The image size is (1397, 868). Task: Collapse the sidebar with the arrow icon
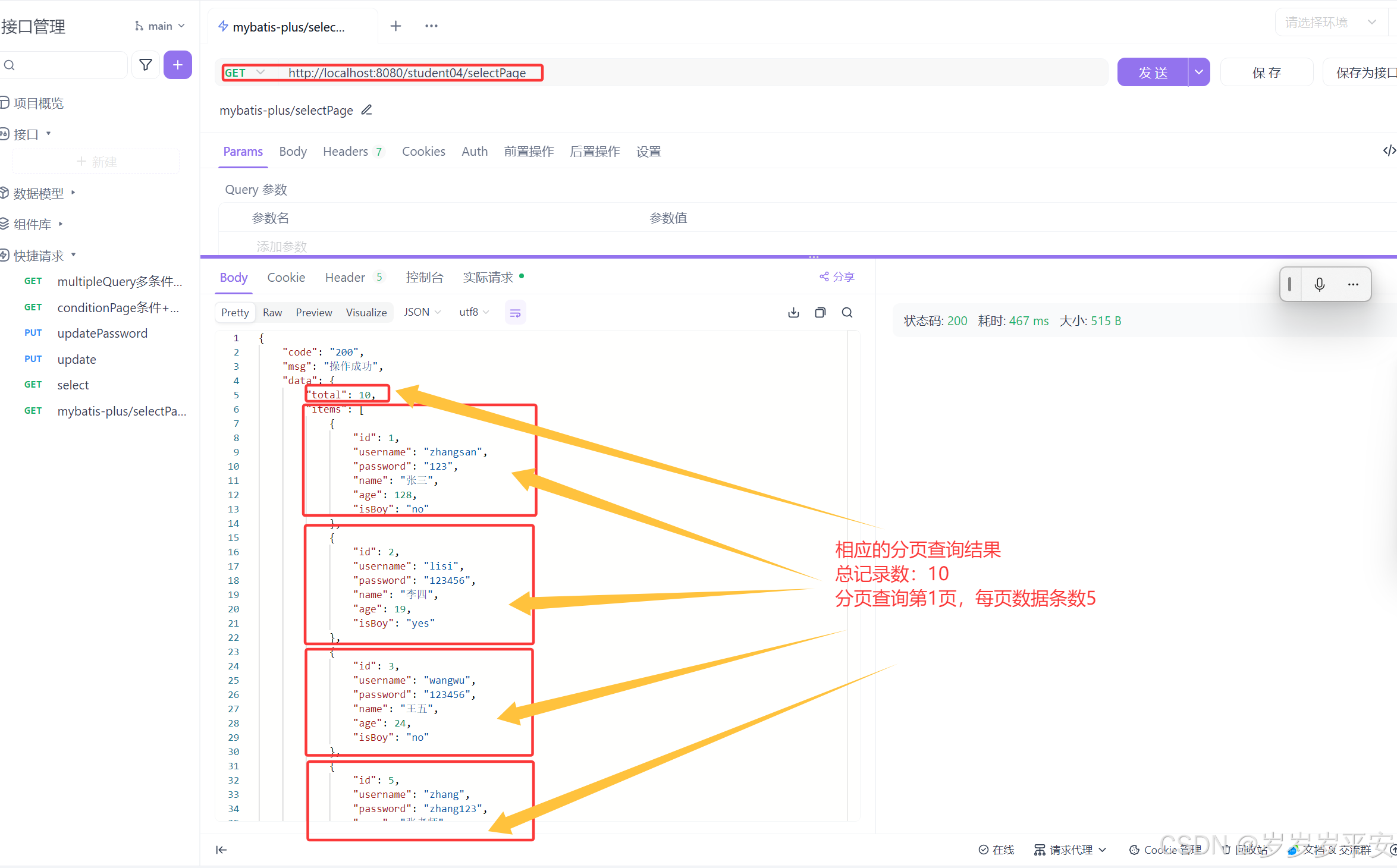tap(221, 850)
